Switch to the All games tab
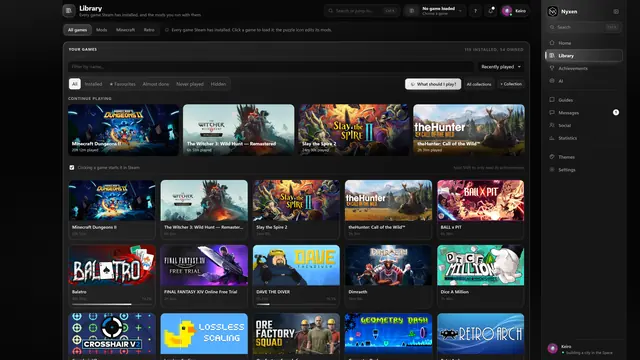640x360 pixels. (78, 30)
